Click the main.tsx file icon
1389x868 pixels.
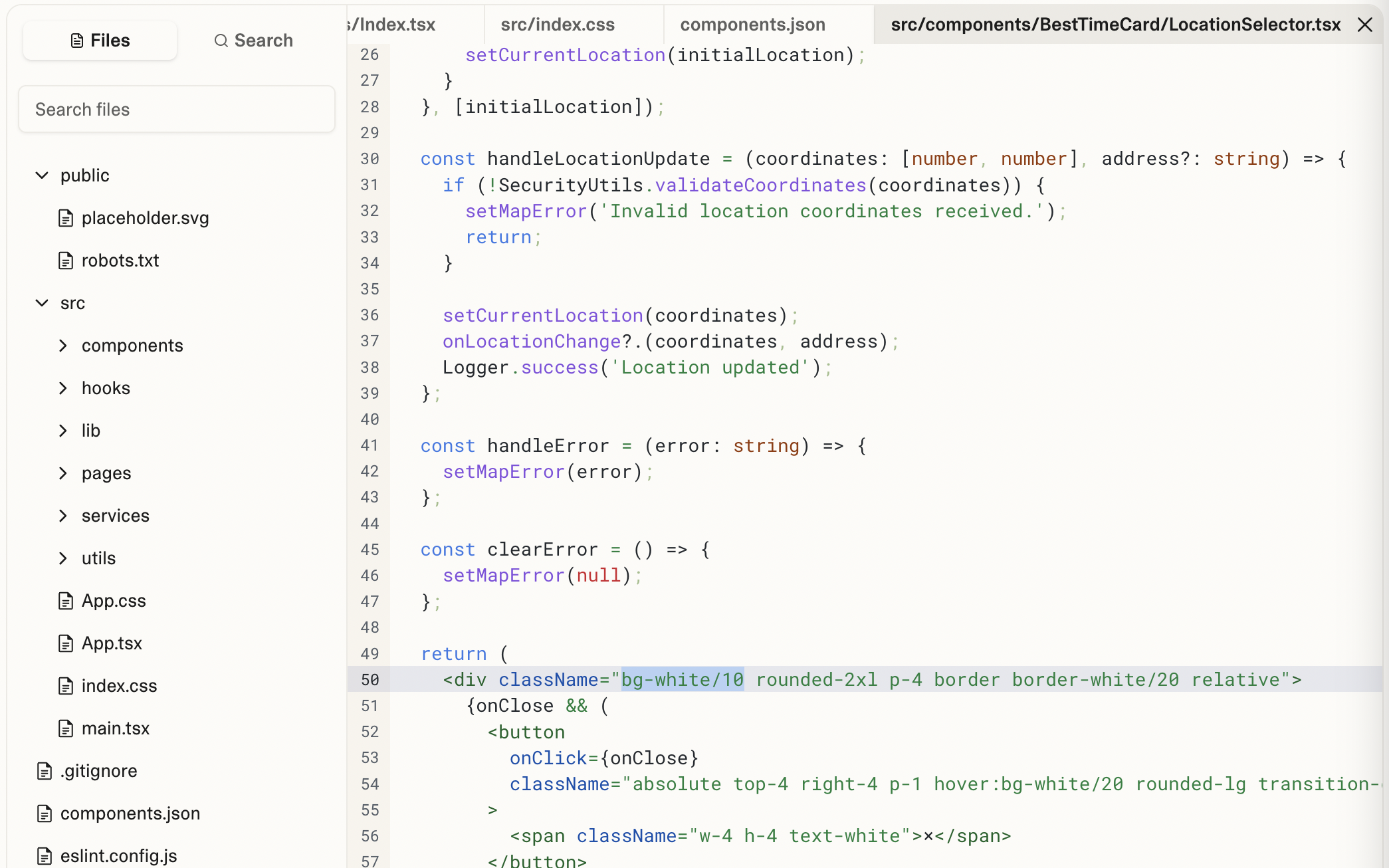tap(66, 728)
